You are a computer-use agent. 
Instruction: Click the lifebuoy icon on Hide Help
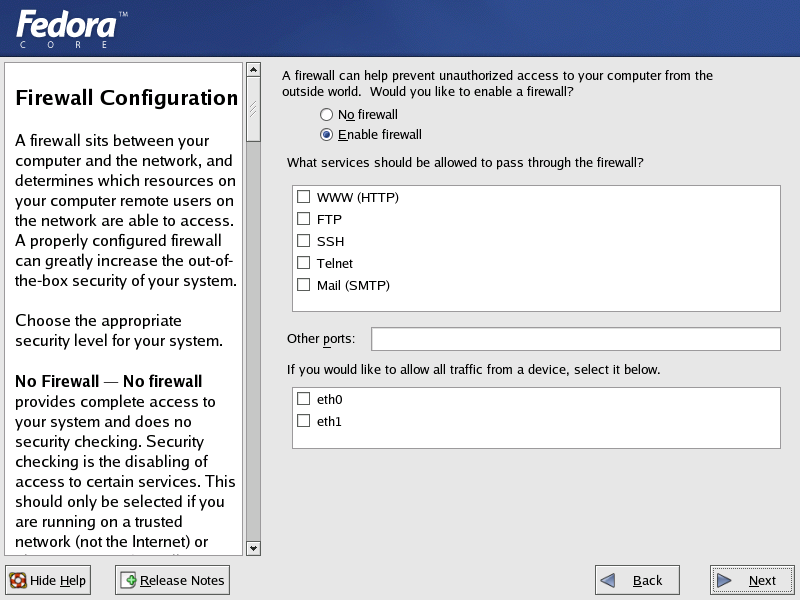(18, 580)
